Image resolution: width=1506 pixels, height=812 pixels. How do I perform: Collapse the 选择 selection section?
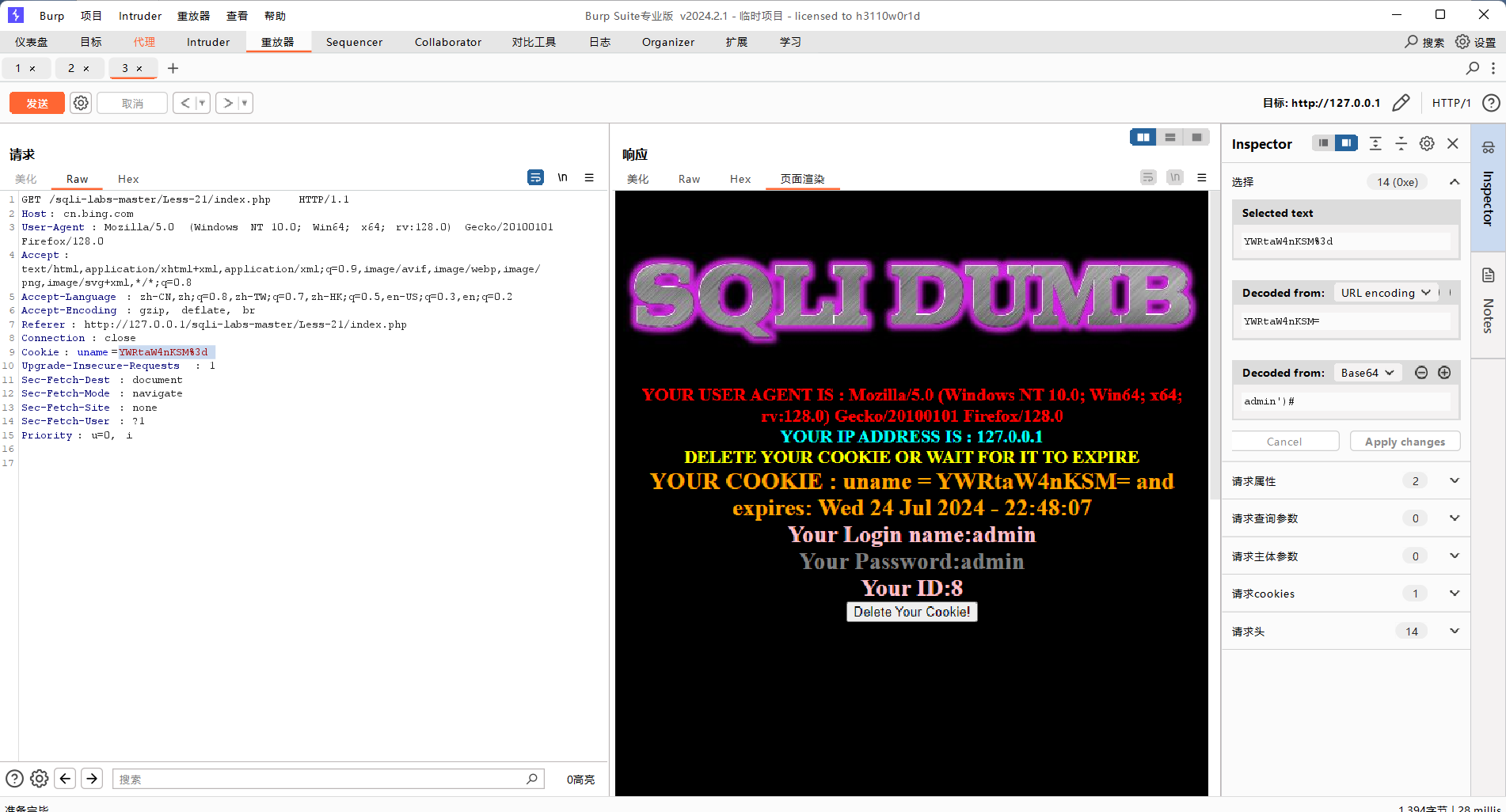point(1455,182)
